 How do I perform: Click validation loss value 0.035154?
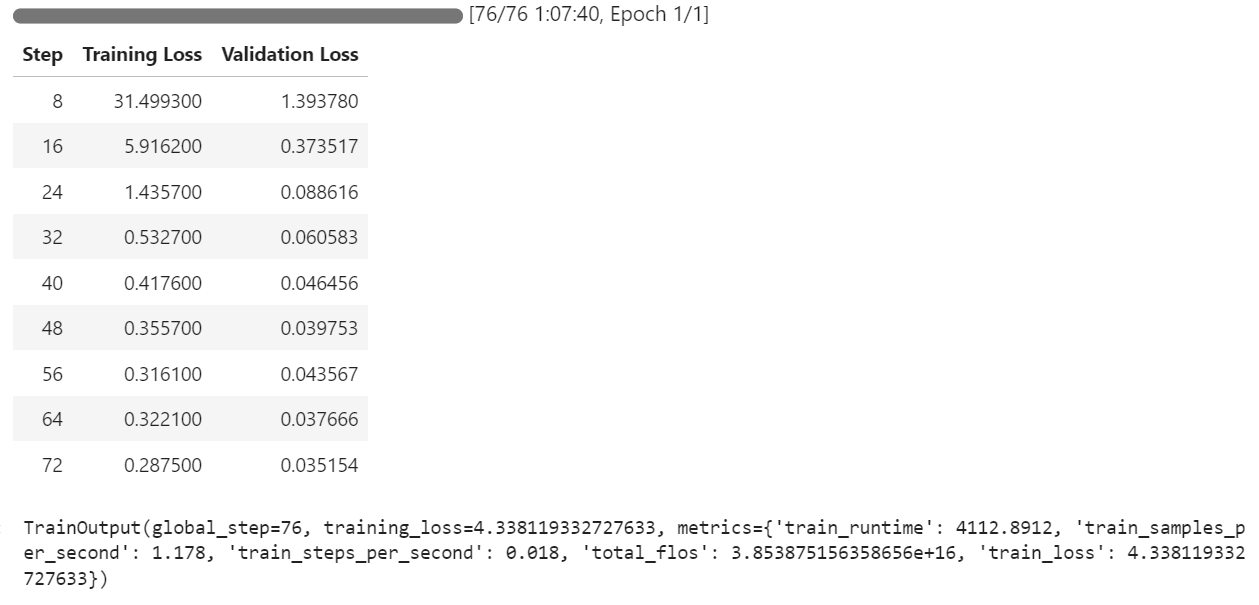[320, 465]
